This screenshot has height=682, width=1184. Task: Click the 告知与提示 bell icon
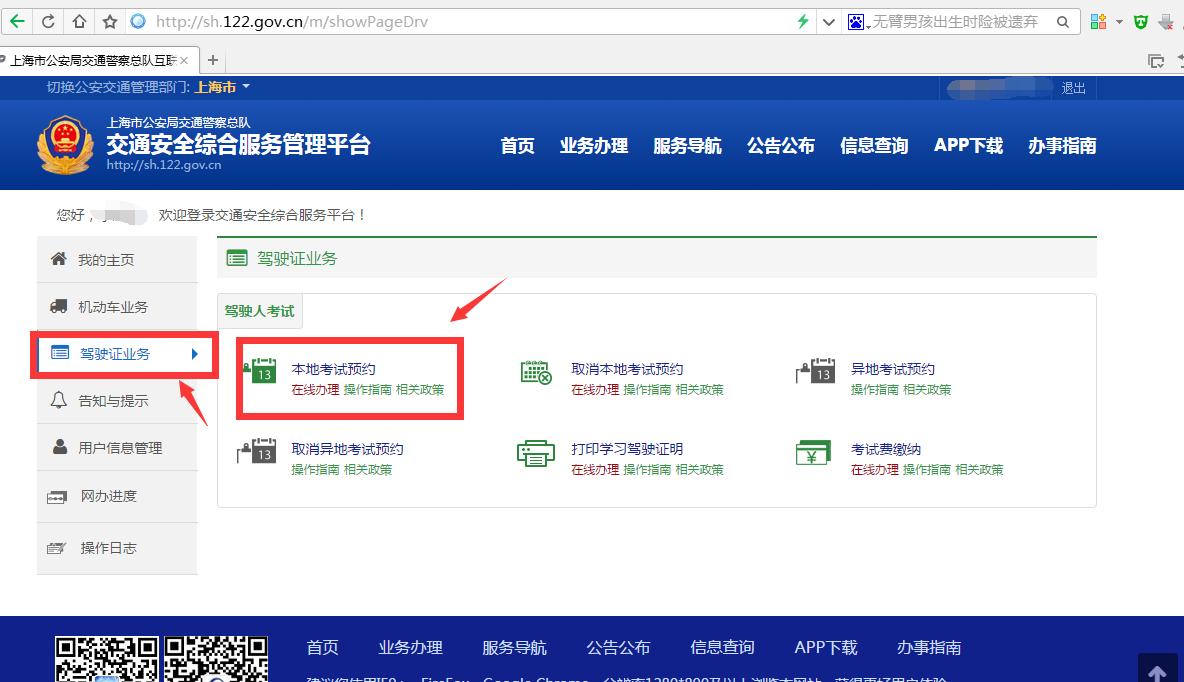click(57, 401)
